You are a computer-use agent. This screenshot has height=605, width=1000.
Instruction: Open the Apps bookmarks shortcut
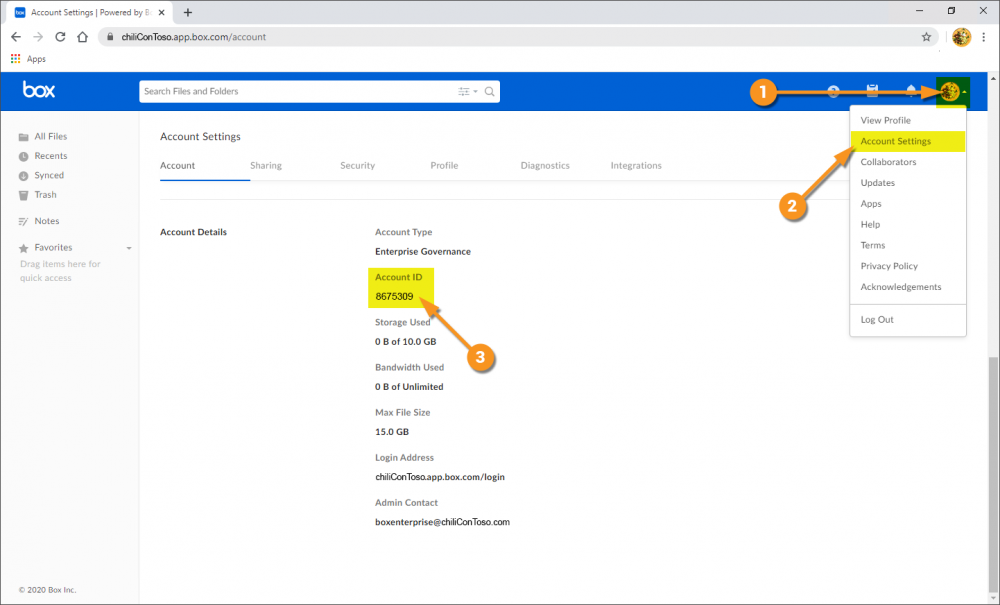(x=28, y=59)
